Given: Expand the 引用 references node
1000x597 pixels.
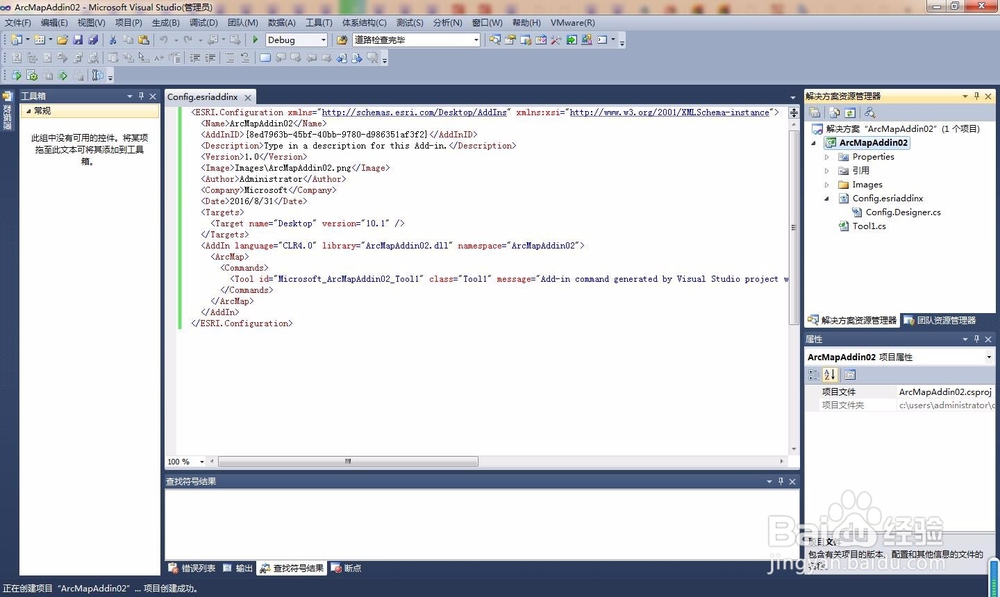Looking at the screenshot, I should (x=827, y=171).
